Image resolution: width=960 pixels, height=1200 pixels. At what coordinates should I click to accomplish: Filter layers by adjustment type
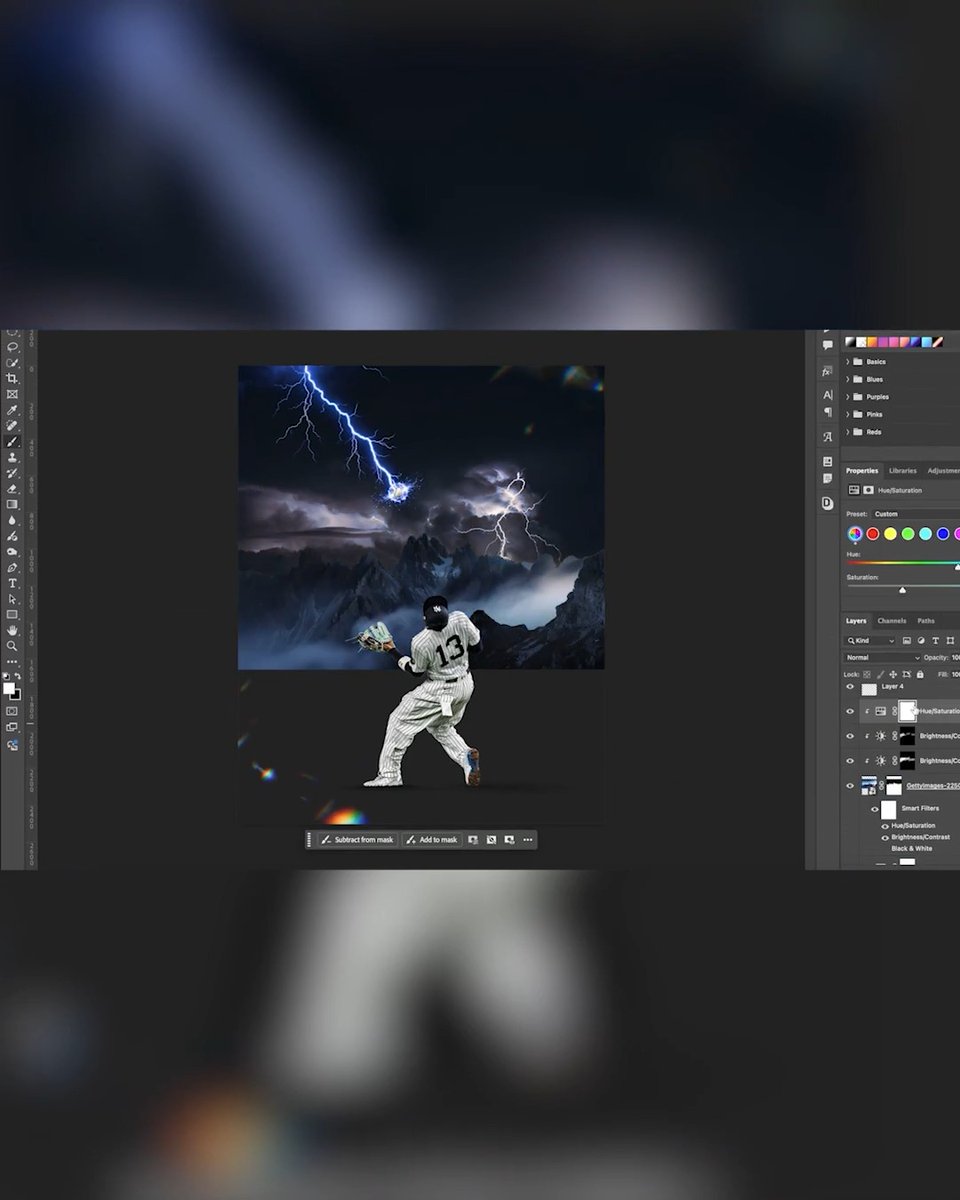tap(921, 641)
